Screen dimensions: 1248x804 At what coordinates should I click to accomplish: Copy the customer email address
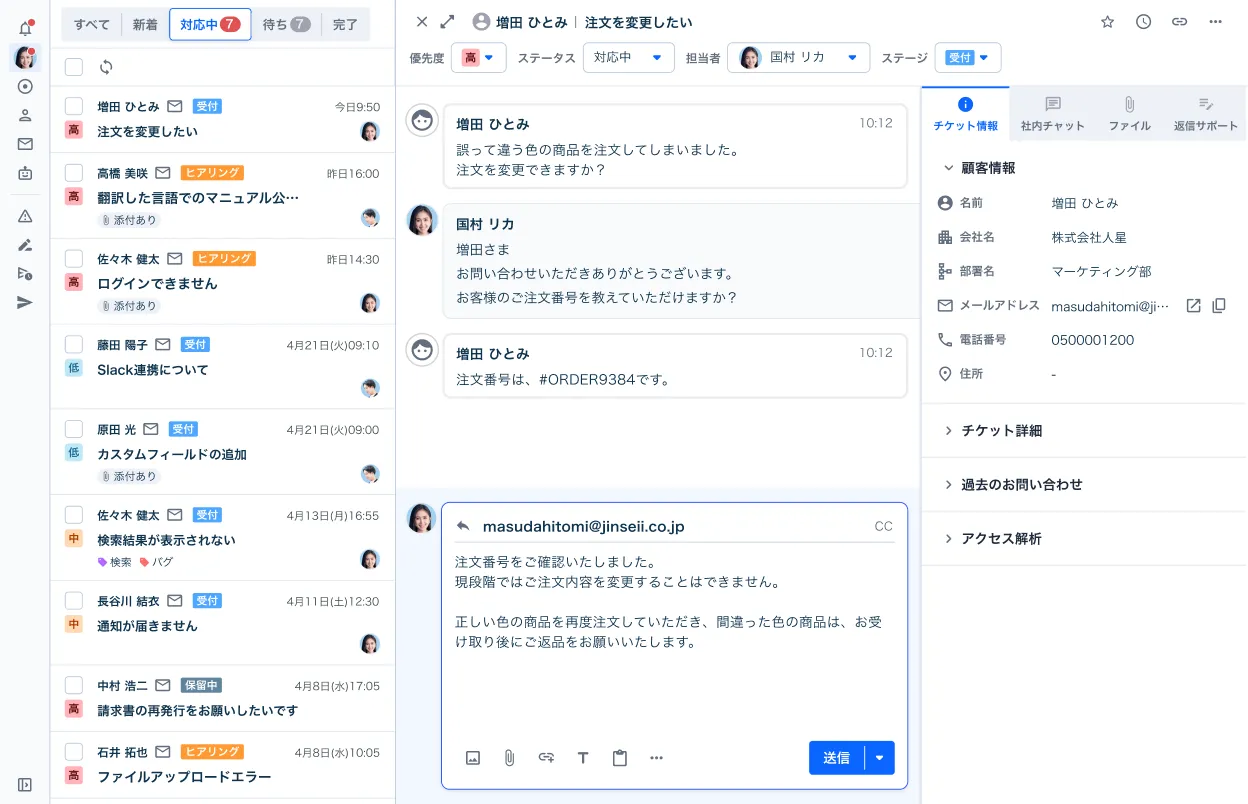pos(1219,306)
